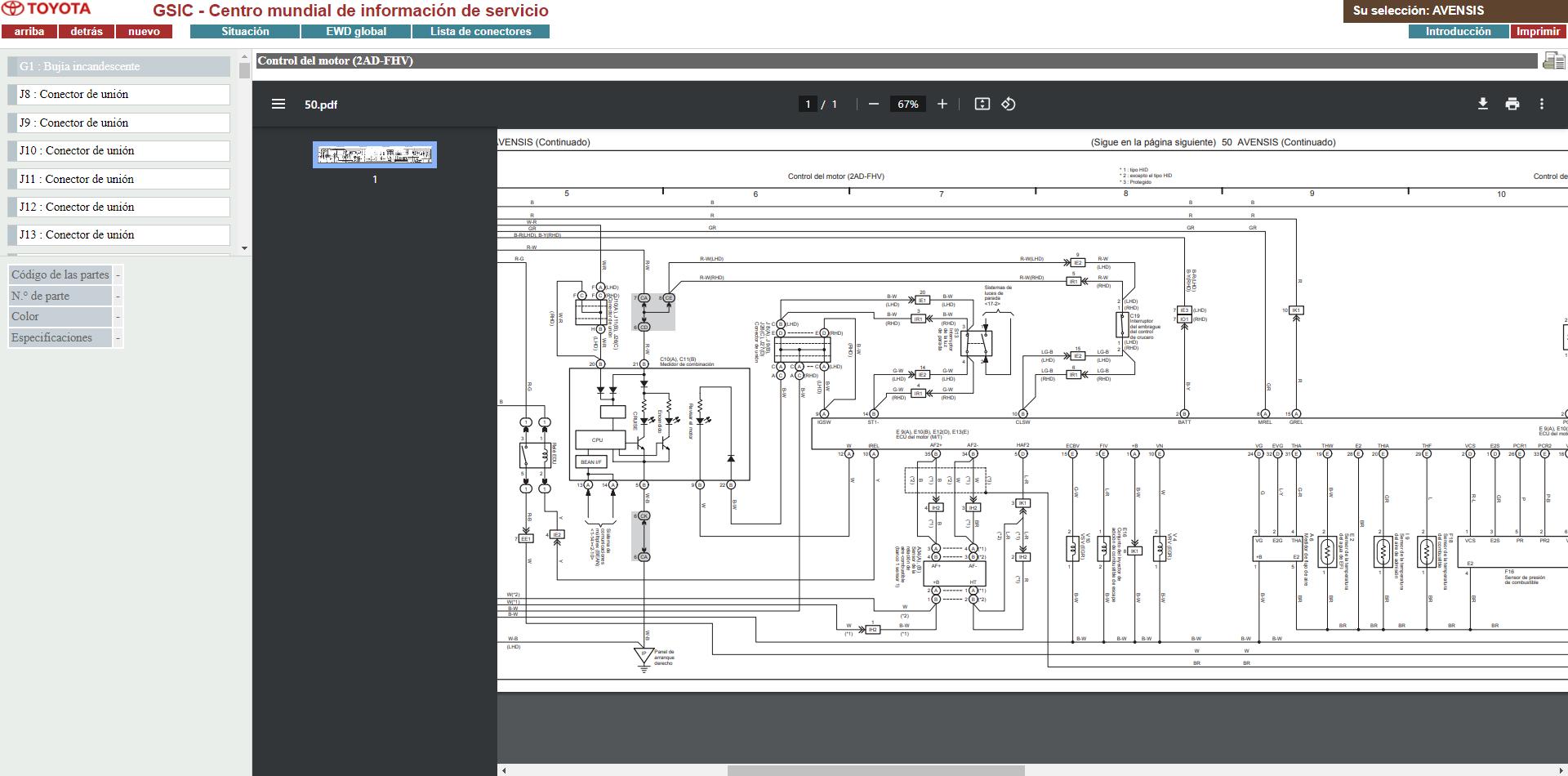Click the Control del motor (2AD-FHV) title bar
The height and width of the screenshot is (776, 1568).
tap(896, 60)
